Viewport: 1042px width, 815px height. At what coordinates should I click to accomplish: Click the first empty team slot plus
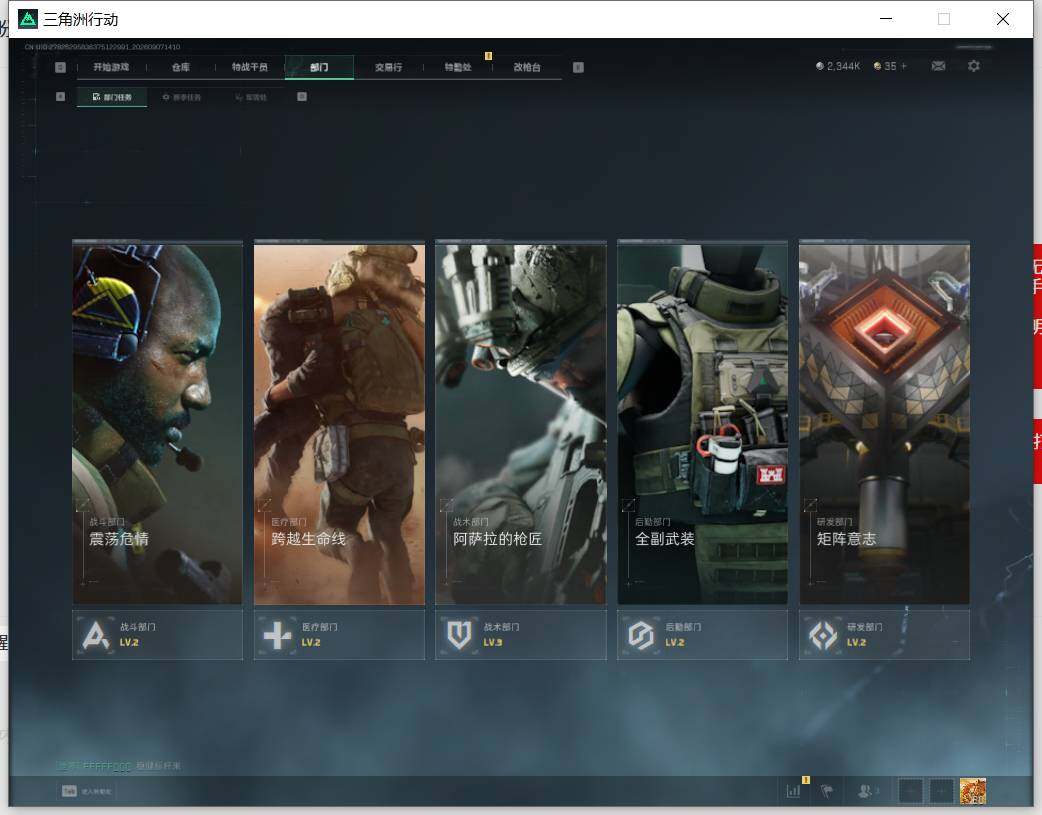coord(910,791)
